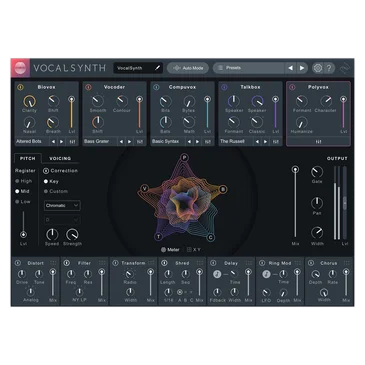The image size is (365, 365).
Task: Open Bass Grater preset list
Action: [100, 142]
